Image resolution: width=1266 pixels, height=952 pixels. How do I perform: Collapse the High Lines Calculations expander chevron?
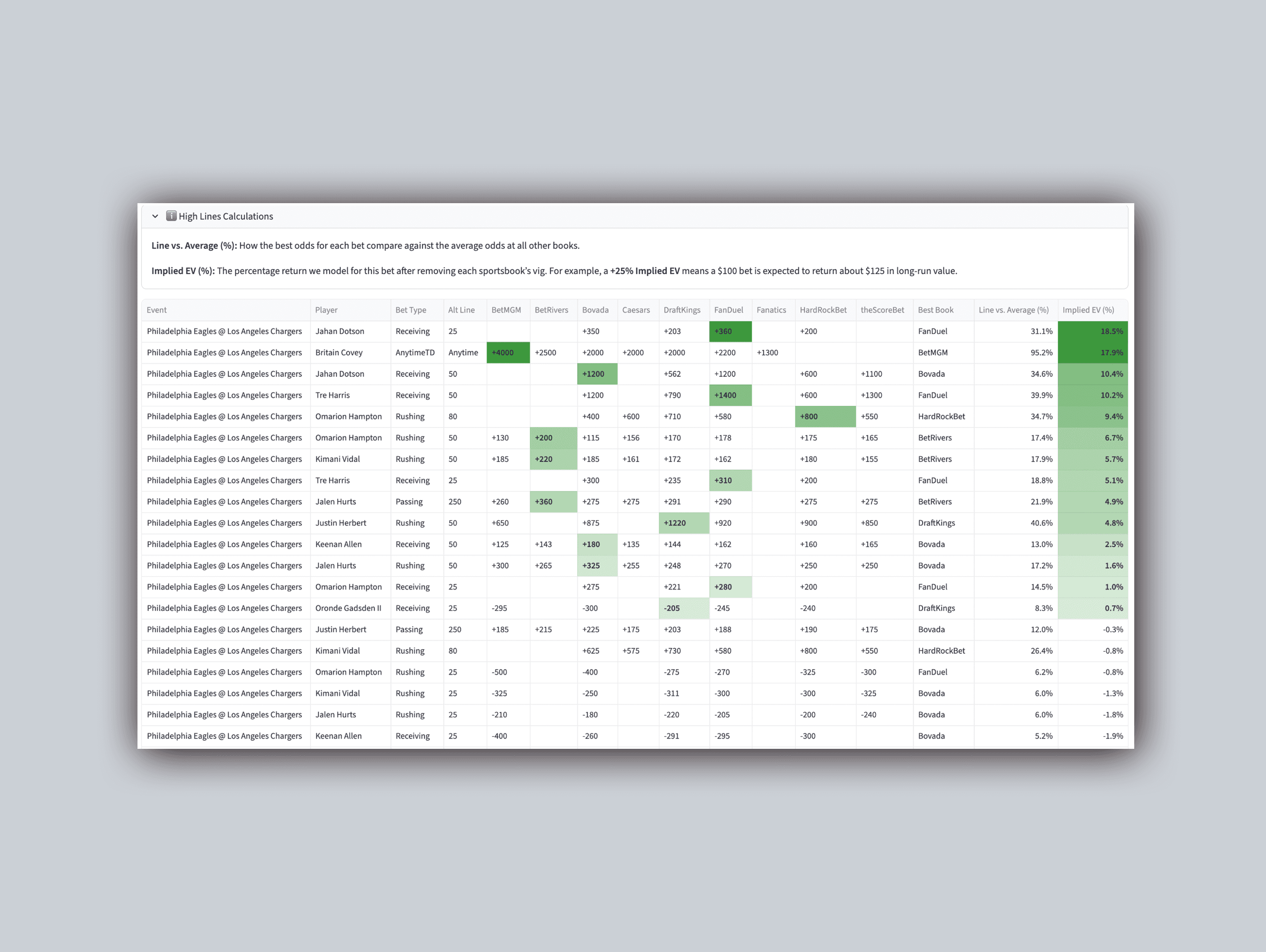155,216
